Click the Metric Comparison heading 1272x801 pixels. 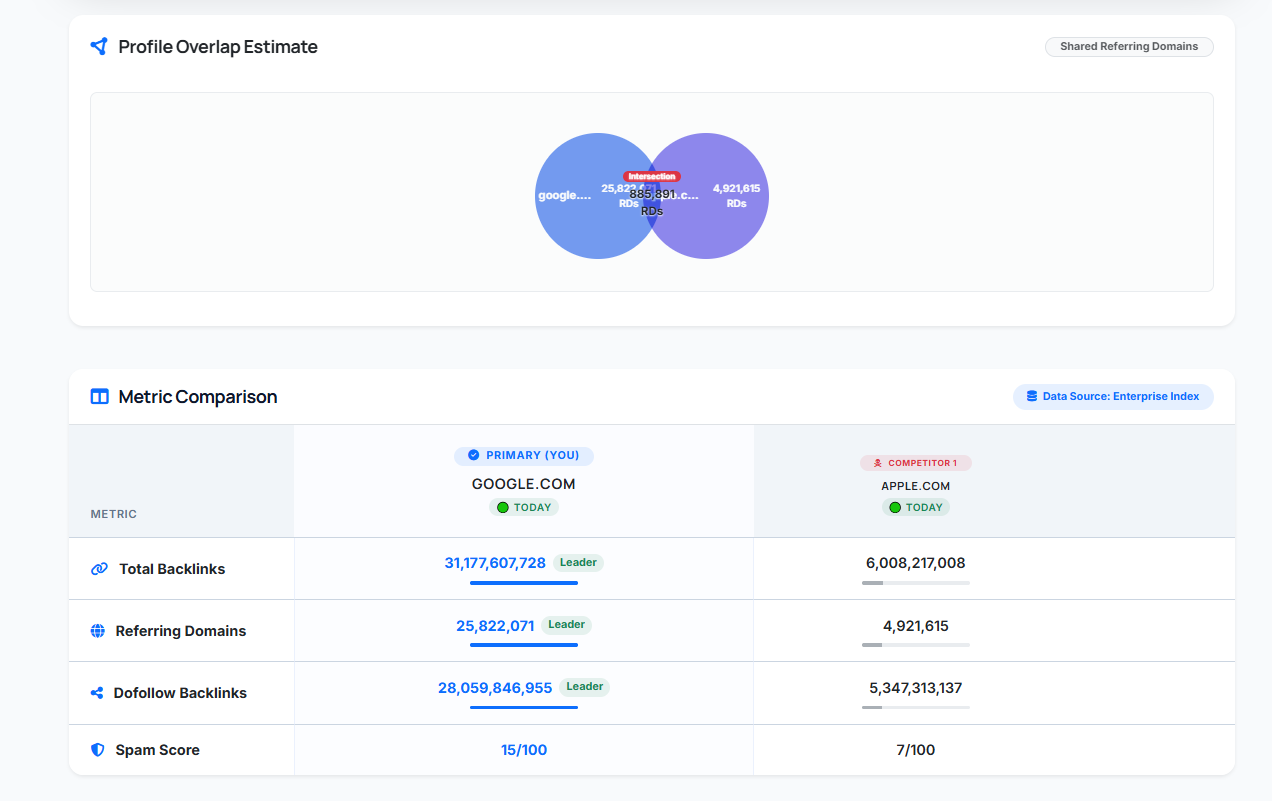tap(198, 397)
